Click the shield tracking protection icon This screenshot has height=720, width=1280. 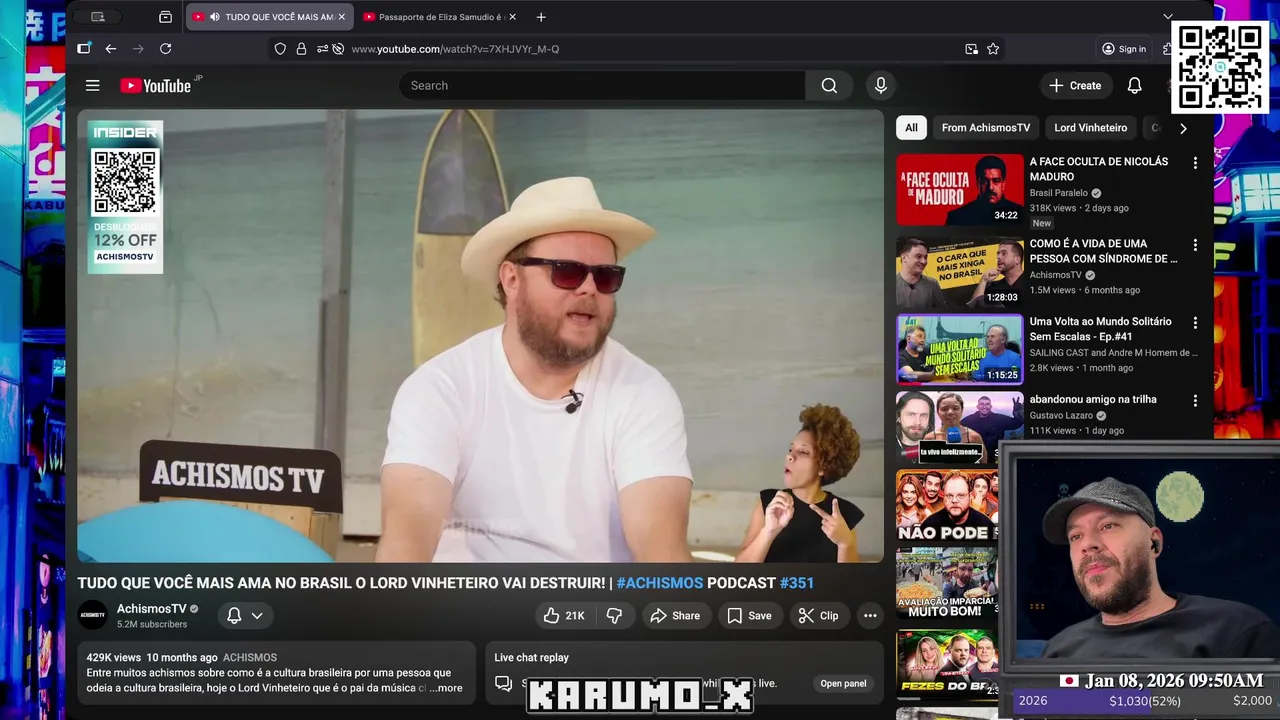[x=280, y=49]
